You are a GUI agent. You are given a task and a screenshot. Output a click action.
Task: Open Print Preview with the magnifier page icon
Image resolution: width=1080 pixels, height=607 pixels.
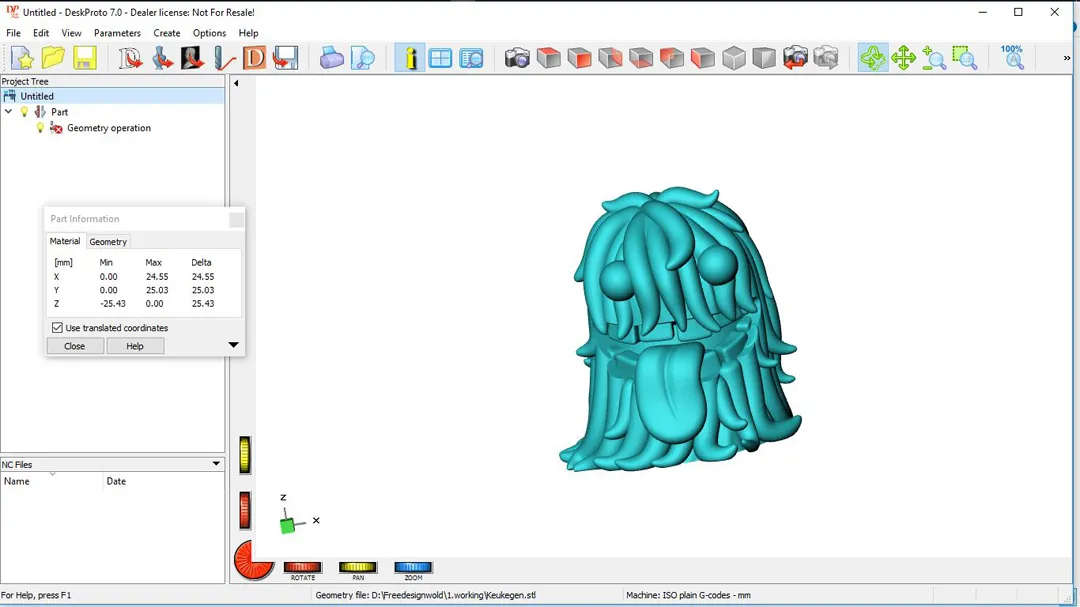pyautogui.click(x=363, y=58)
